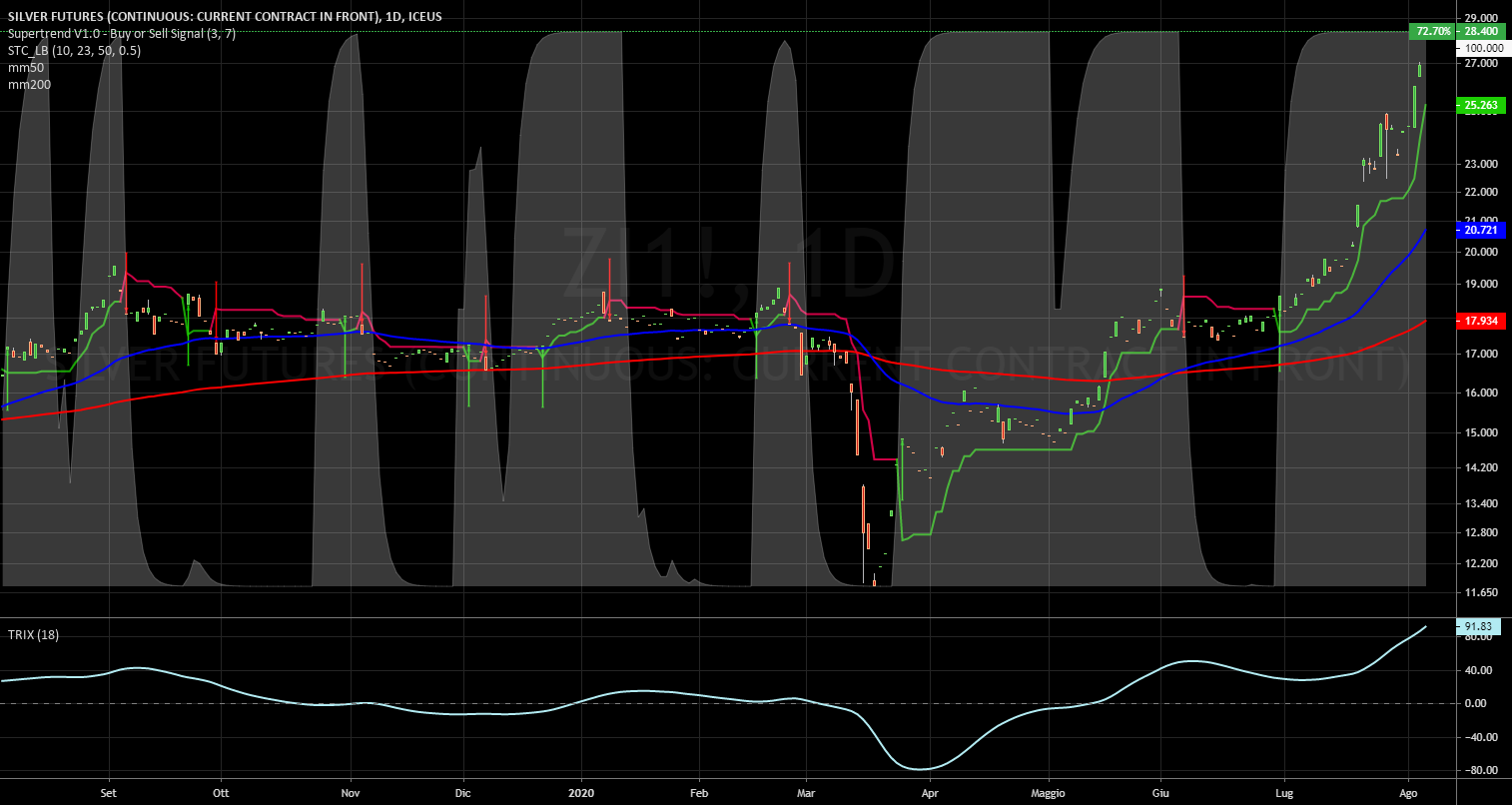Click the 2020 label on time axis

click(580, 793)
